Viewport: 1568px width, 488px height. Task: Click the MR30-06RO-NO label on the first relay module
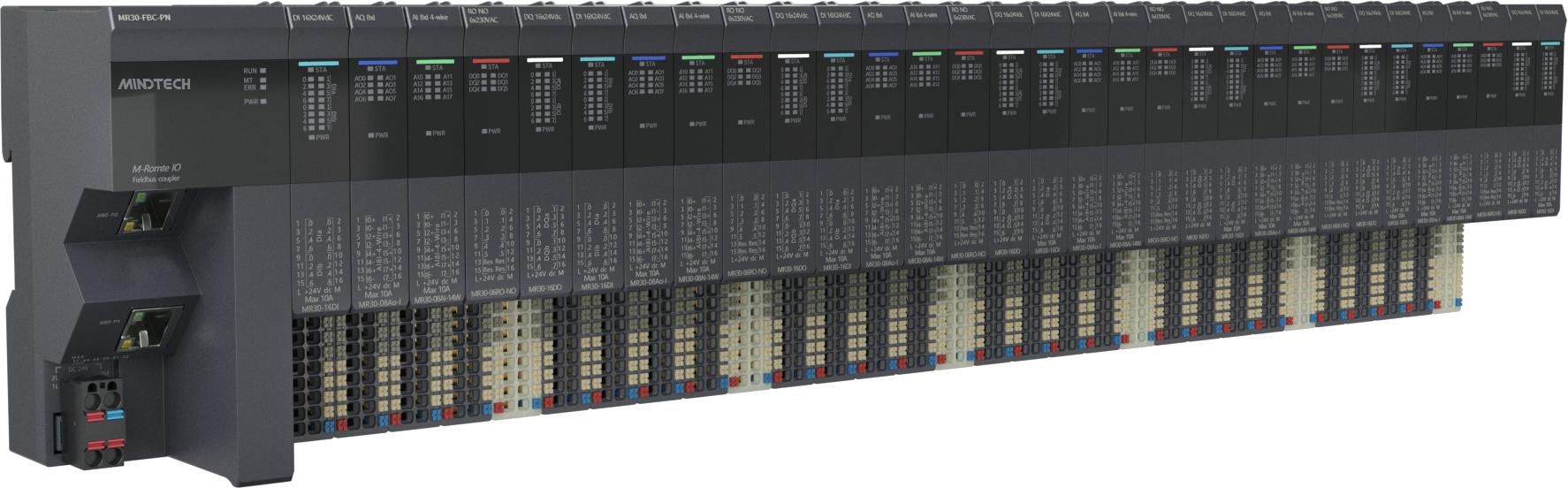point(493,293)
